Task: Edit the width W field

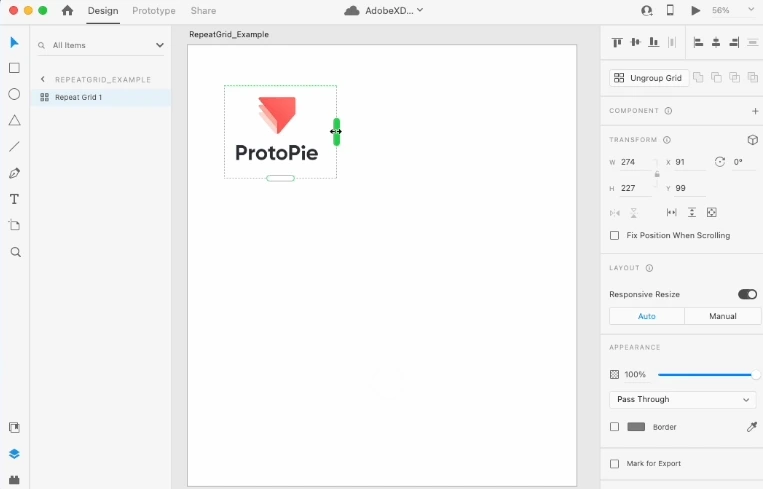Action: pos(636,163)
